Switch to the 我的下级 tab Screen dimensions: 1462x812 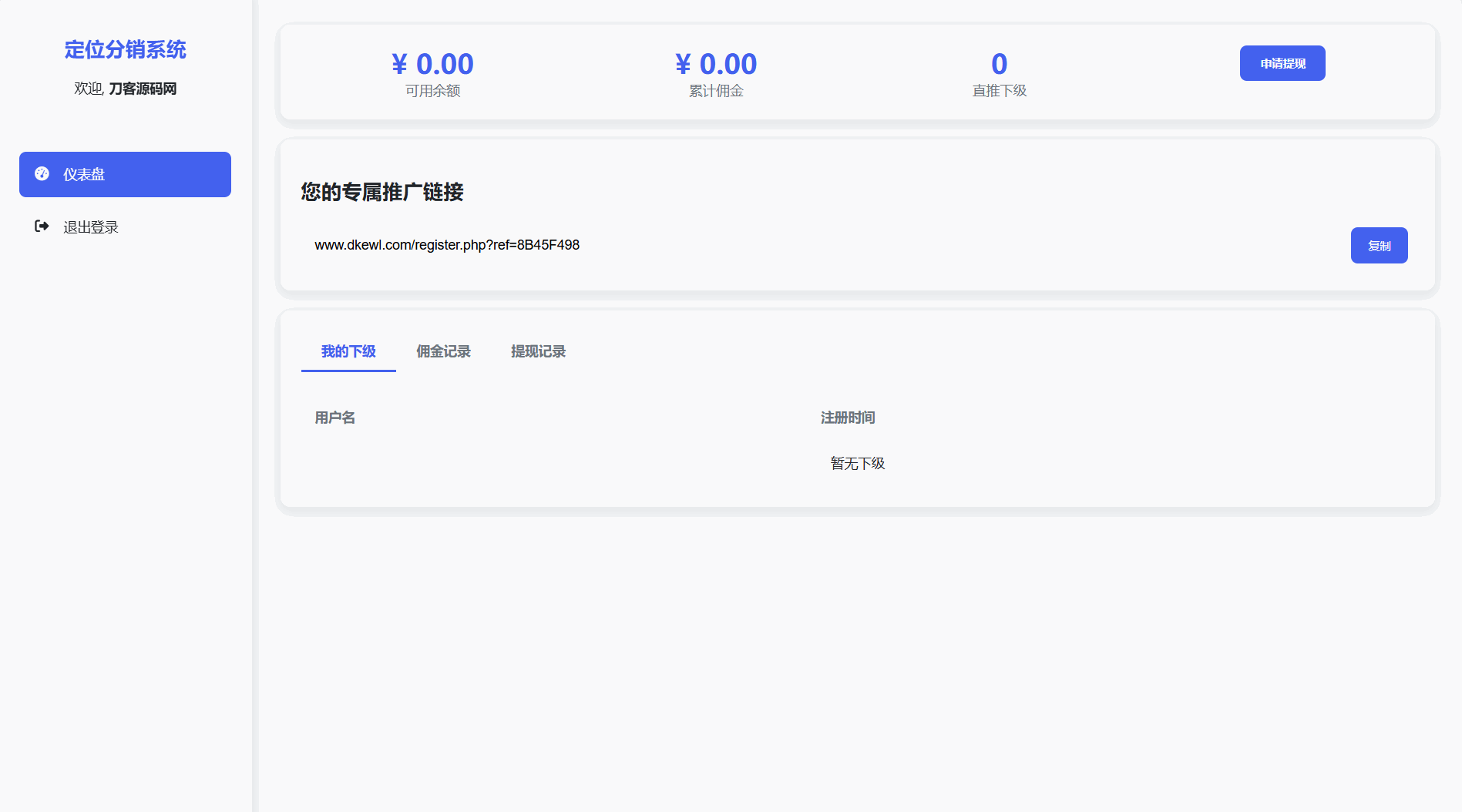coord(348,351)
